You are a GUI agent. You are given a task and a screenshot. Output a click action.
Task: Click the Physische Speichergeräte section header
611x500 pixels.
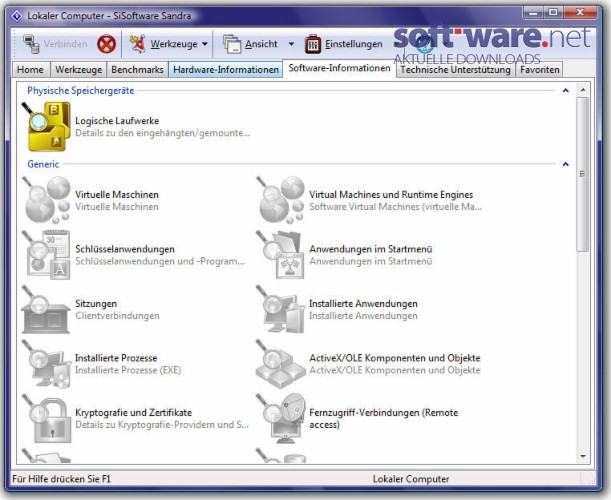coord(81,90)
